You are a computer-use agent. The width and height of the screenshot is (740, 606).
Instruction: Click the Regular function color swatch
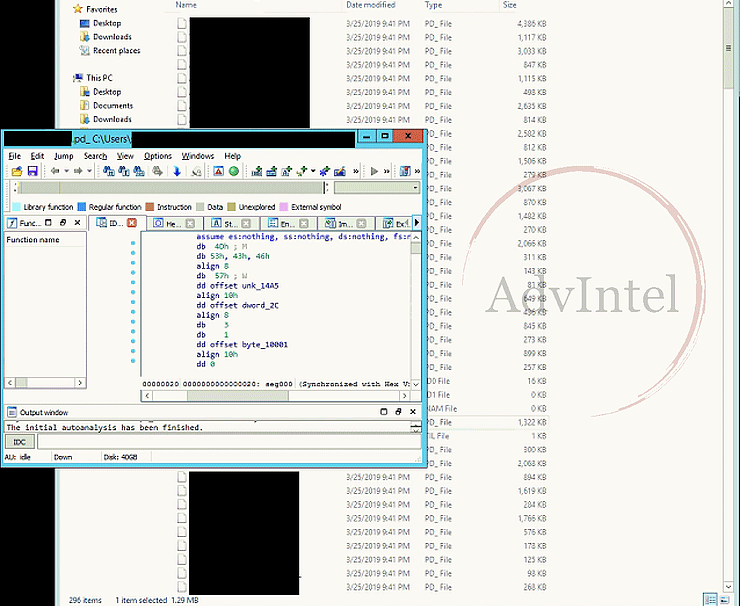point(82,207)
